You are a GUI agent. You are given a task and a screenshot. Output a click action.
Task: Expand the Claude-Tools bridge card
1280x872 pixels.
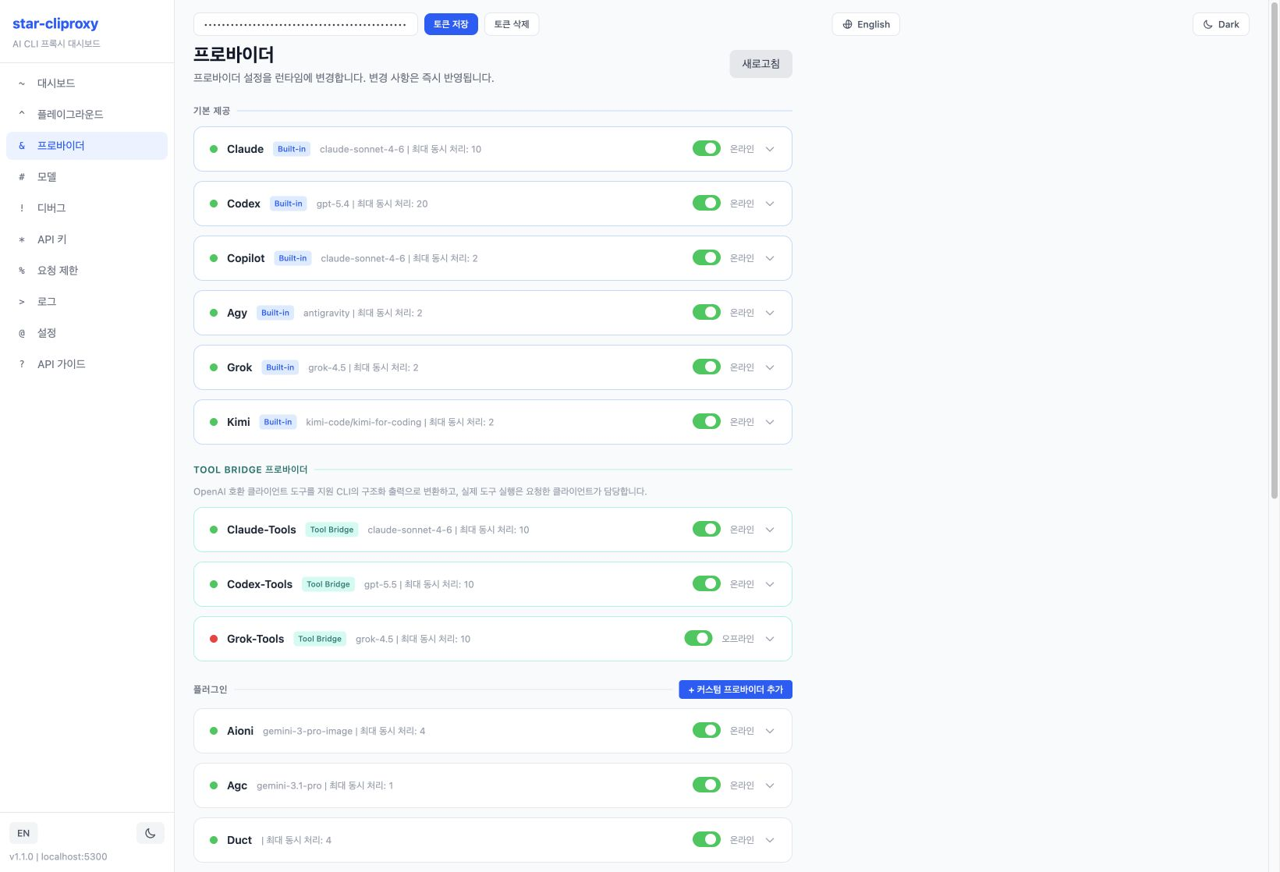pos(770,530)
